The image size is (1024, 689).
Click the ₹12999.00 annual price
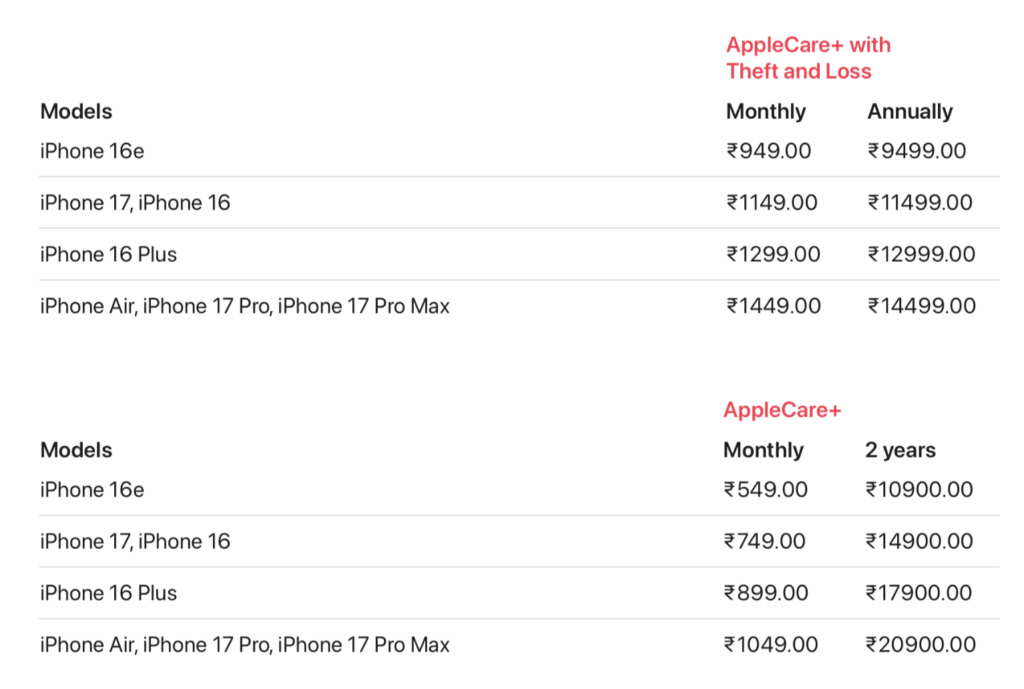(921, 255)
